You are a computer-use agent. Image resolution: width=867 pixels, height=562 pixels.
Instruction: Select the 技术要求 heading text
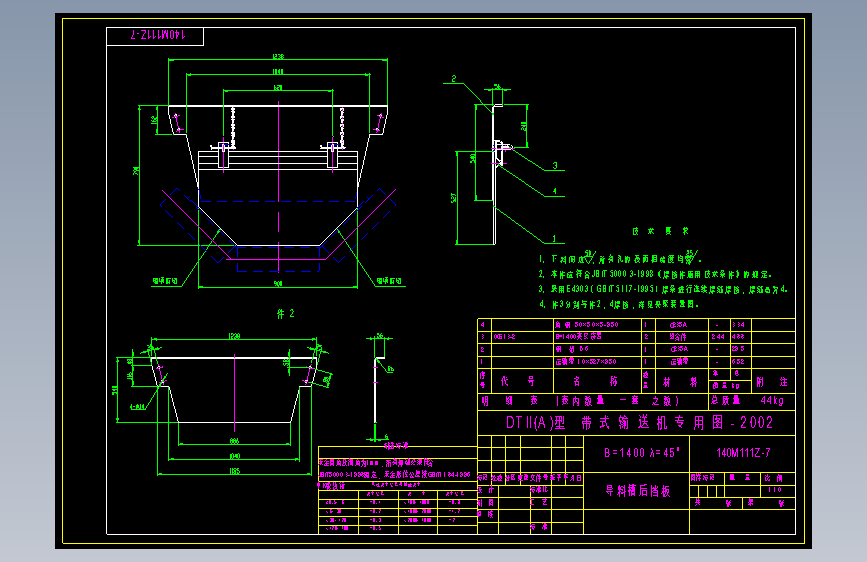point(660,231)
